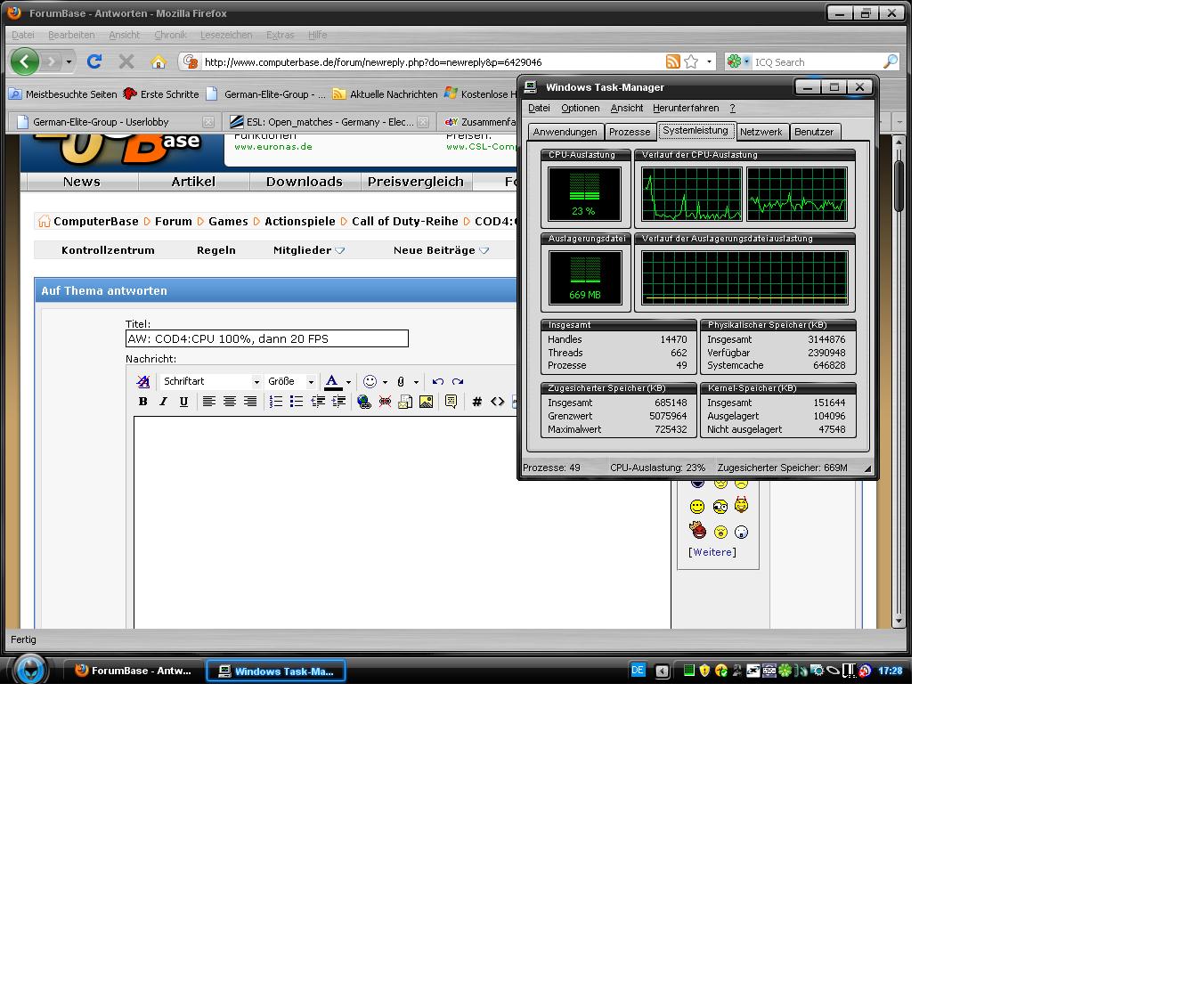This screenshot has width=1204, height=1001.
Task: Insert a hyperlink with the globe icon
Action: point(364,402)
